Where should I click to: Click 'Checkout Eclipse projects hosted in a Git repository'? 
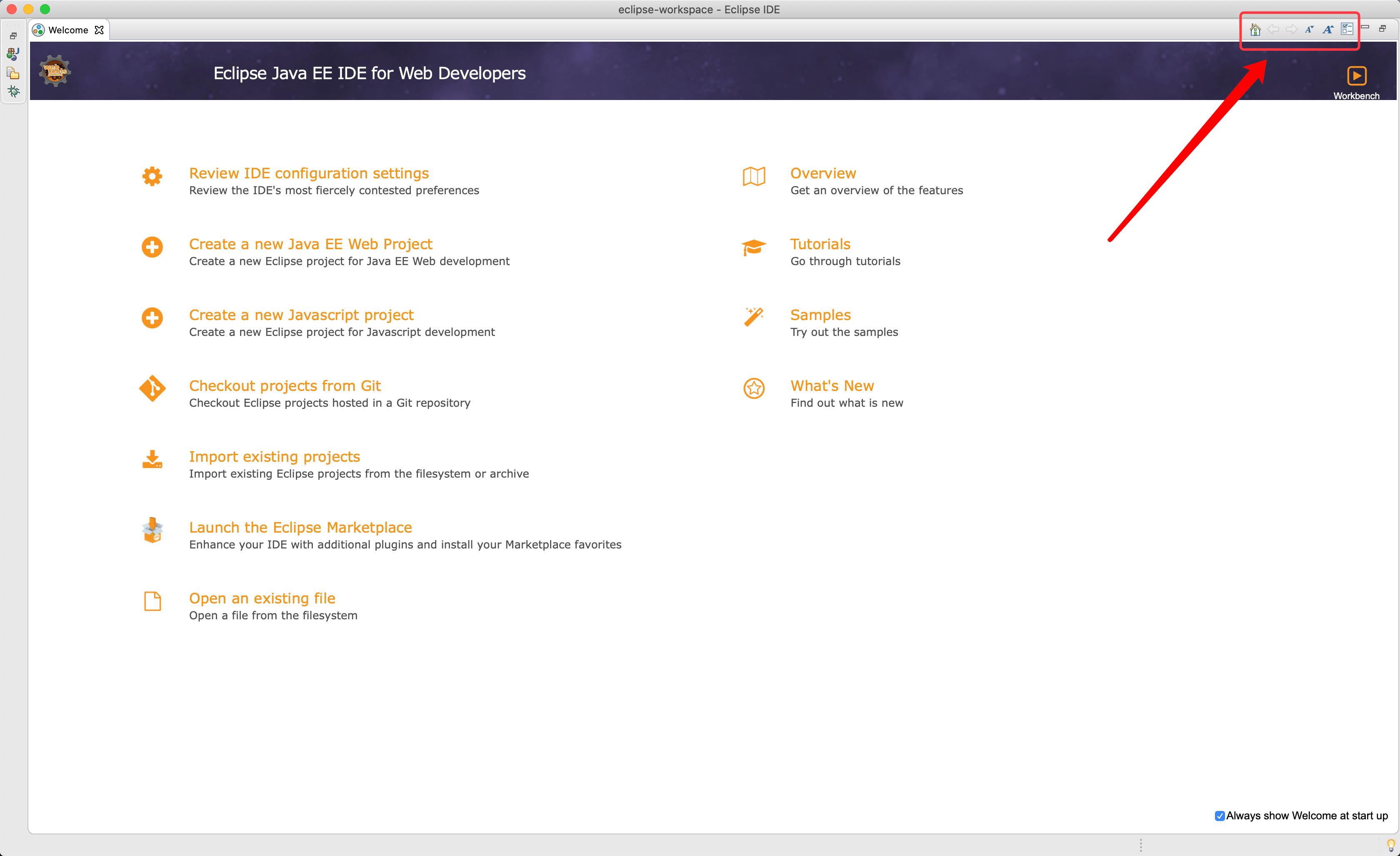tap(330, 403)
